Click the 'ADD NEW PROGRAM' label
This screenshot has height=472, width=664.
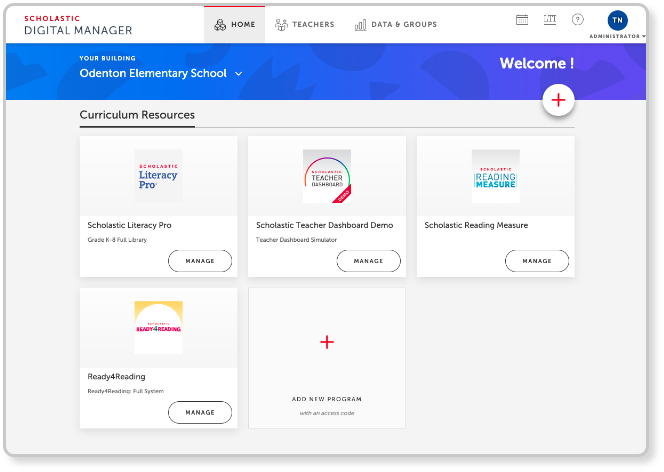tap(326, 399)
